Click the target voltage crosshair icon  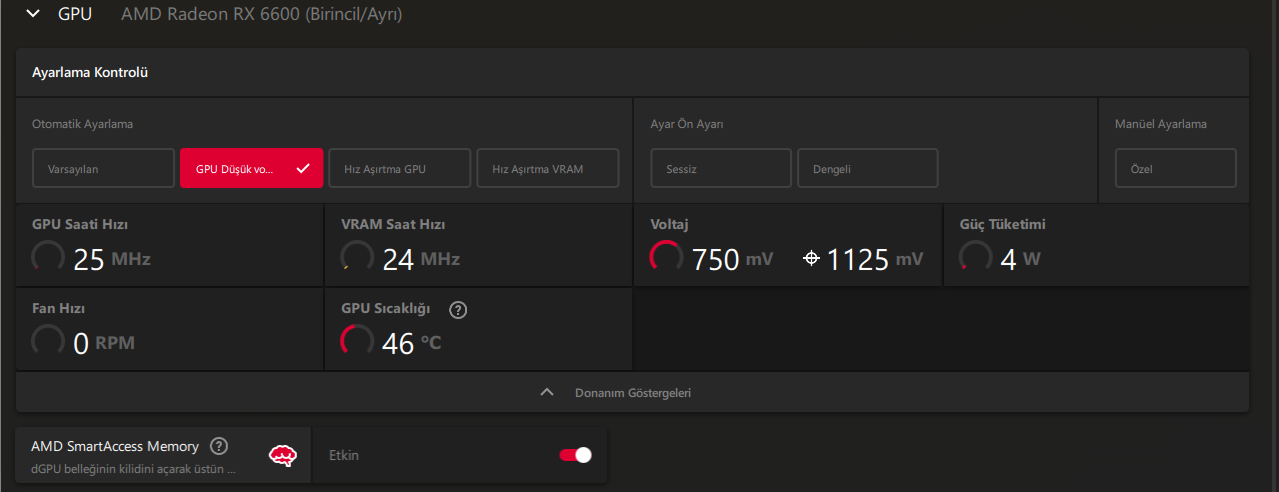(x=811, y=259)
